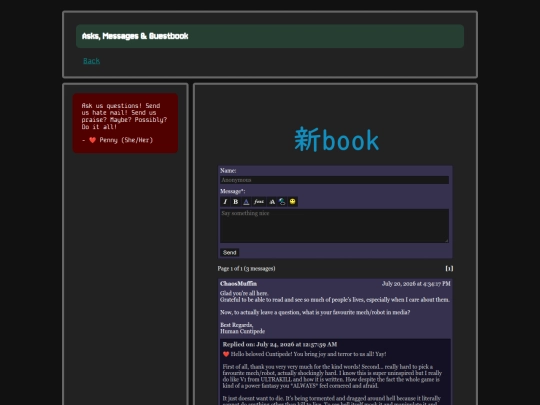
Task: Click the 'Name:' label
Action: (228, 170)
